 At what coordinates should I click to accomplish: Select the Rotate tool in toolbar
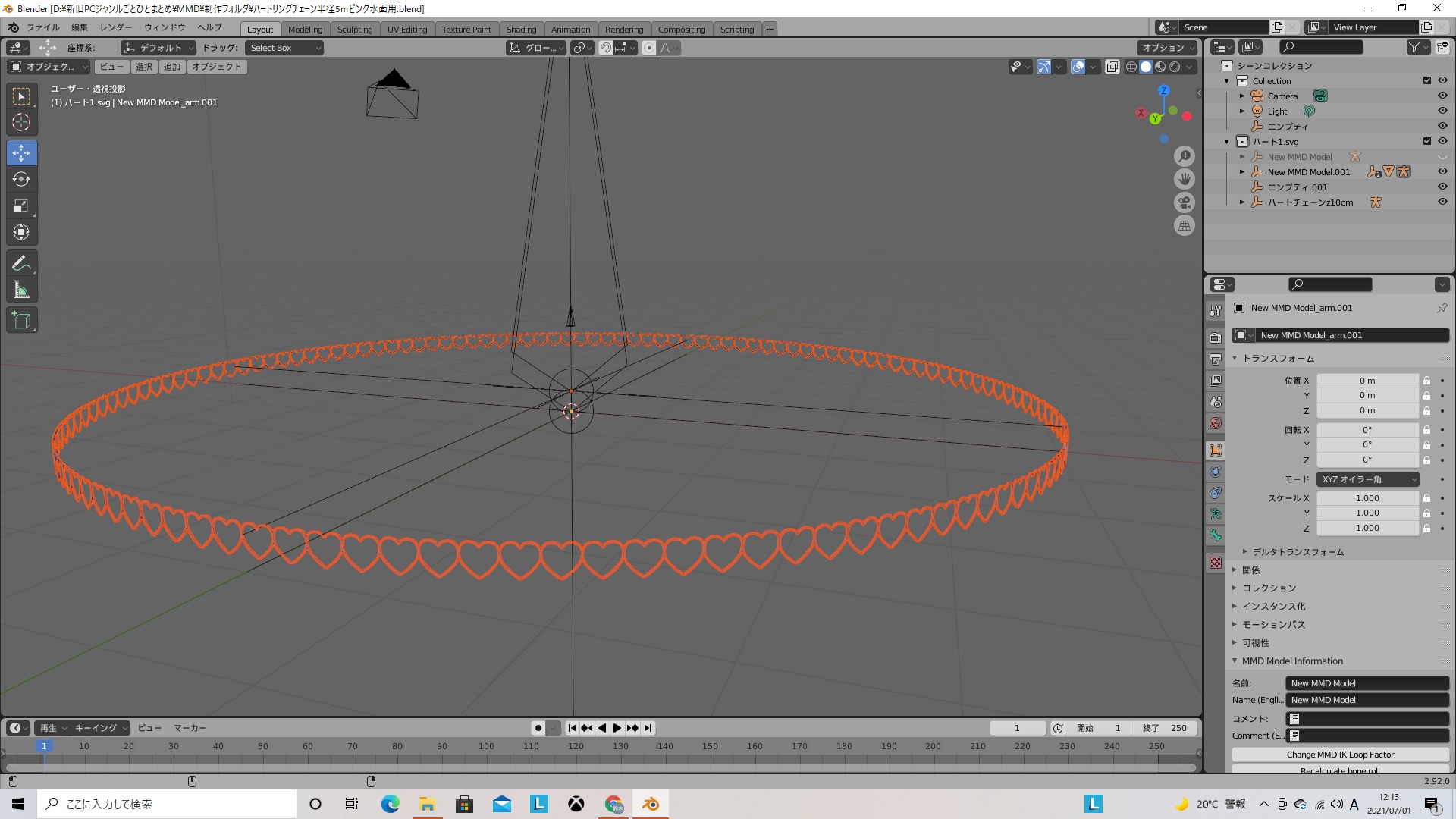pos(21,180)
